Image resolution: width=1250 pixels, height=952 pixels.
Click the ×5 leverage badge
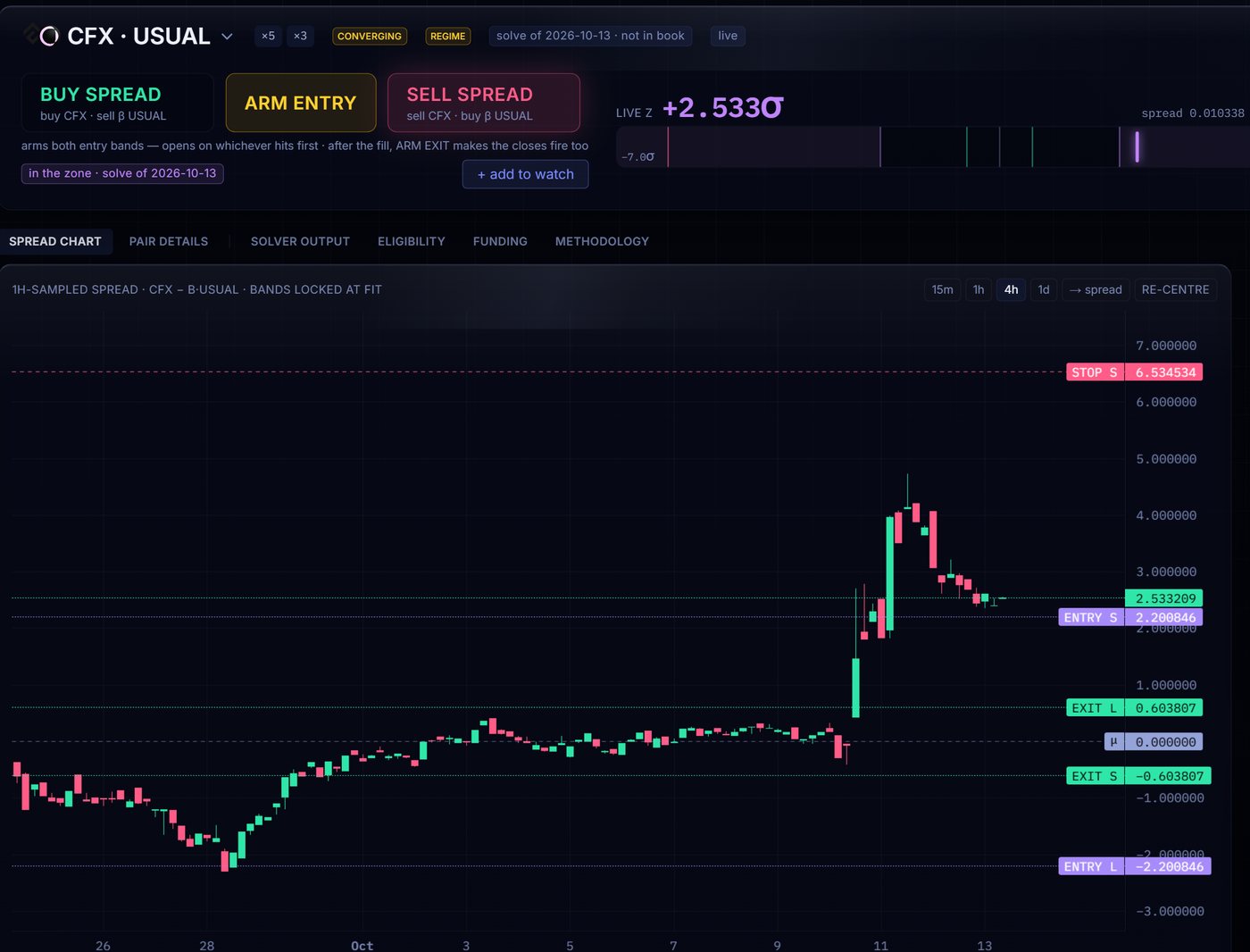click(268, 36)
